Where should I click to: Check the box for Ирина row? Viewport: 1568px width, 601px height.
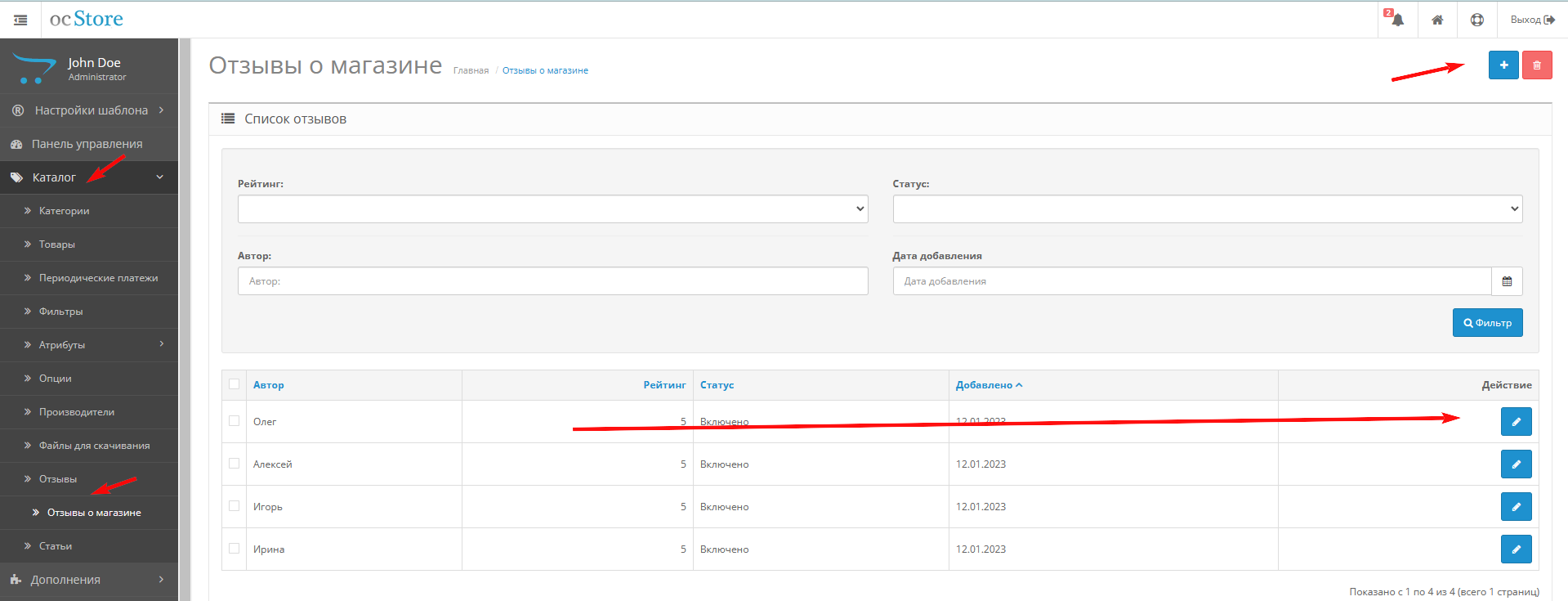235,549
